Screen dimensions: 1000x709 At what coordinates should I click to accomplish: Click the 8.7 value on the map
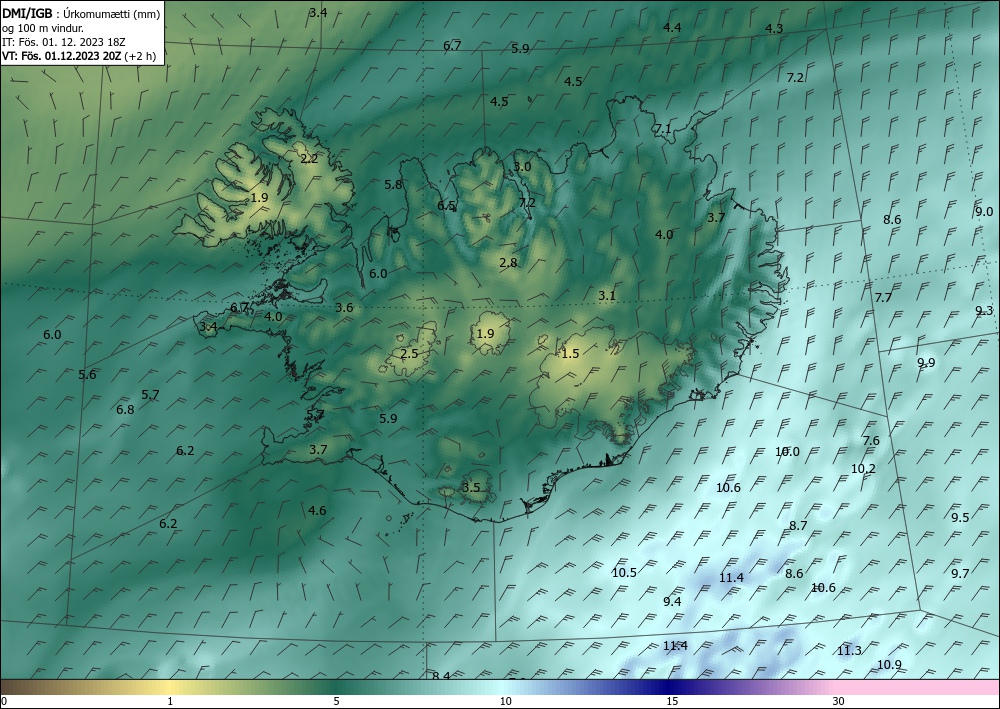798,525
